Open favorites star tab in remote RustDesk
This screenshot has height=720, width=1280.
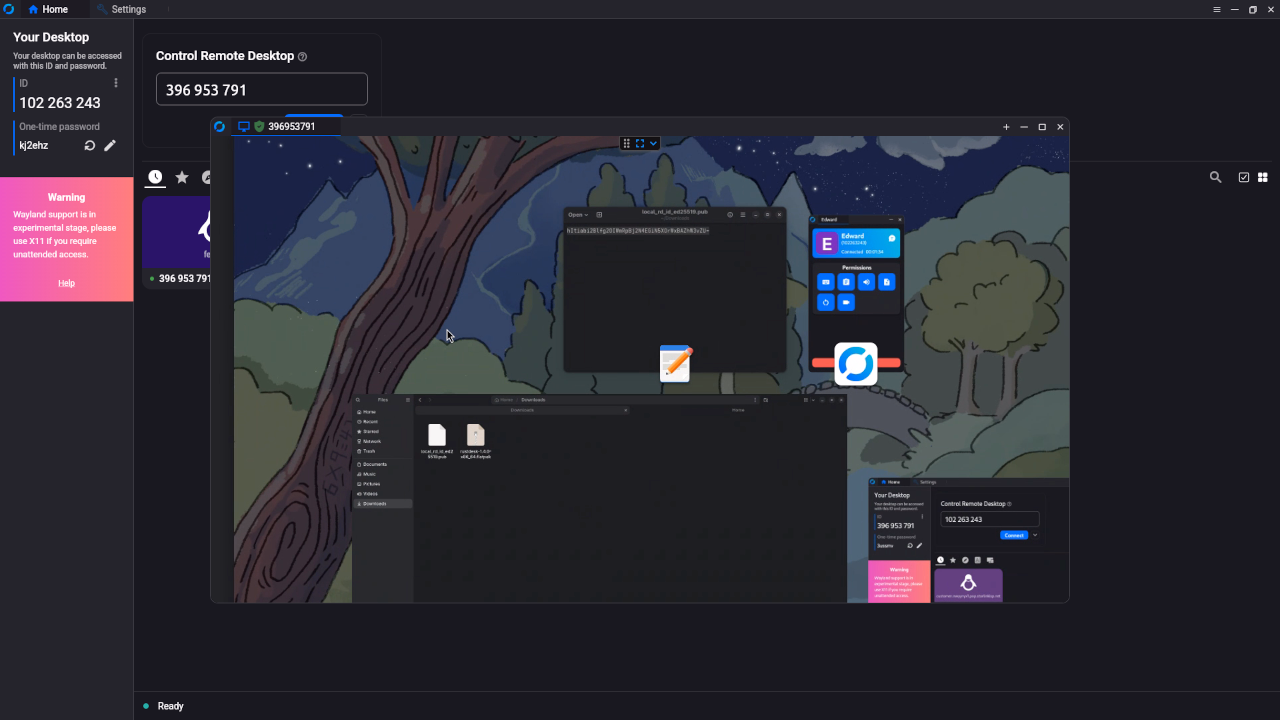pyautogui.click(x=953, y=560)
